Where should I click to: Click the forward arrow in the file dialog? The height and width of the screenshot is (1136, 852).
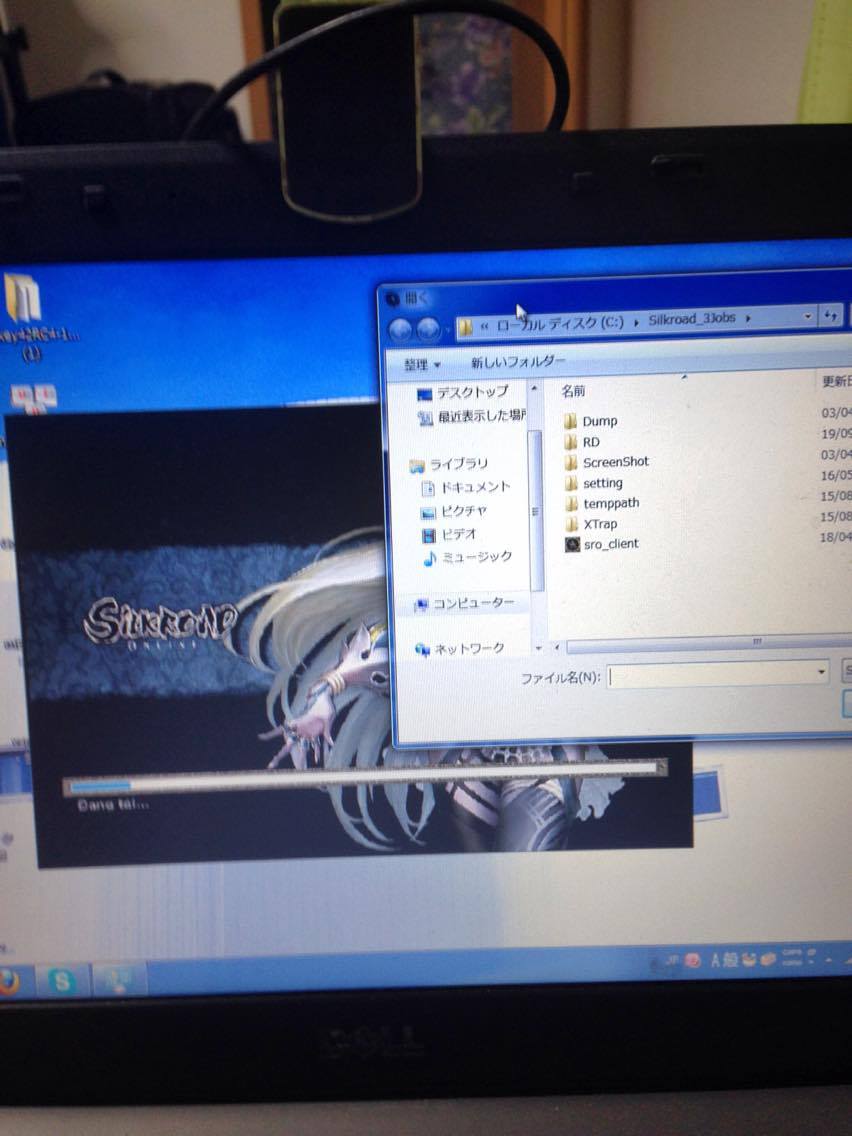tap(428, 330)
